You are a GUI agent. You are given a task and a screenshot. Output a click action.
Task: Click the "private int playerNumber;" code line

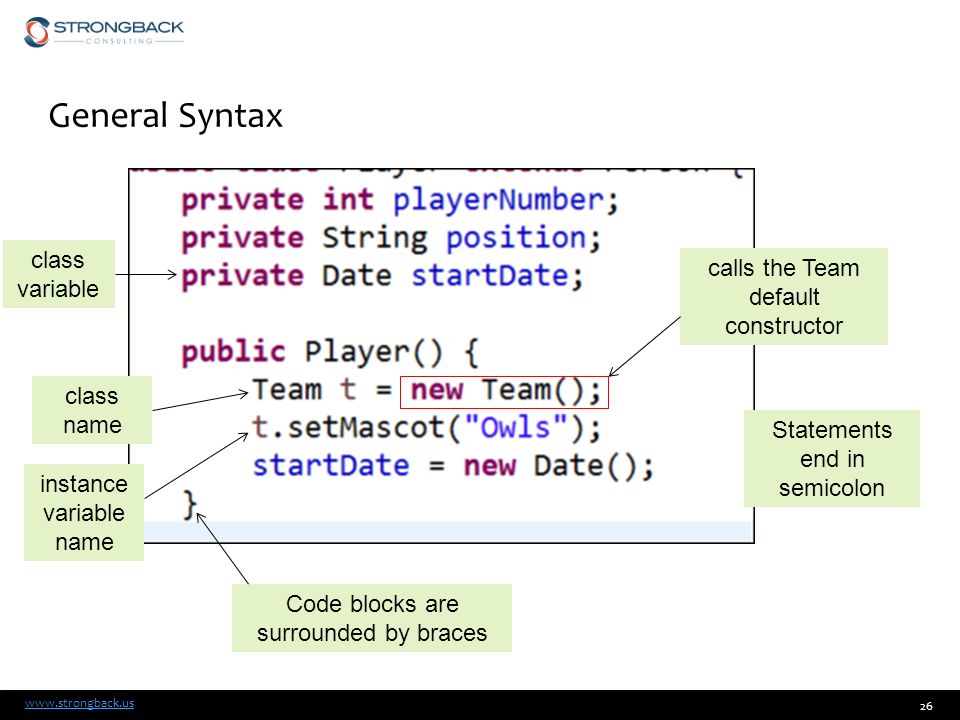(400, 201)
